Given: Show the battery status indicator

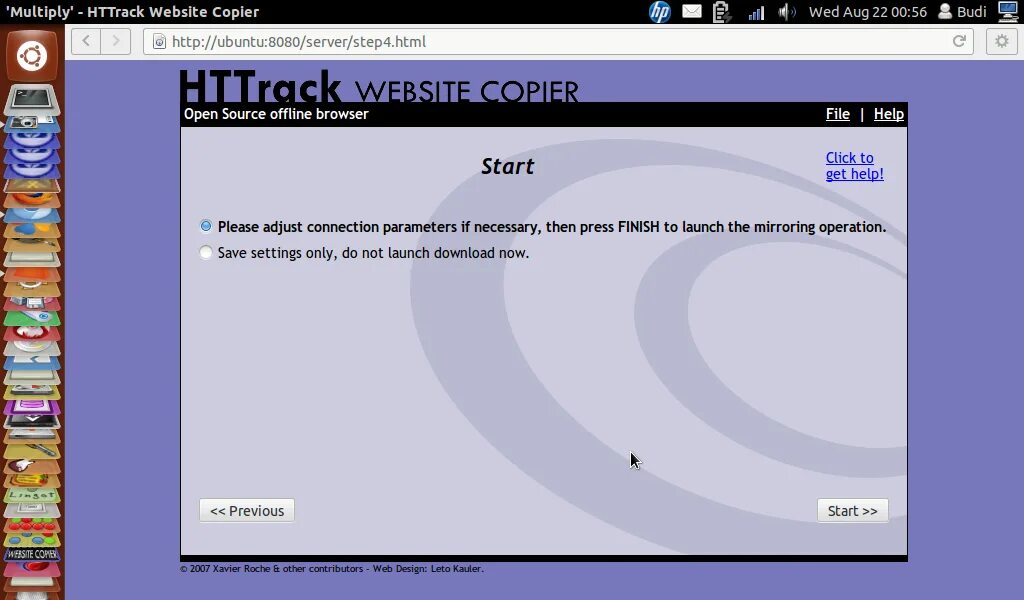Looking at the screenshot, I should click(x=722, y=12).
